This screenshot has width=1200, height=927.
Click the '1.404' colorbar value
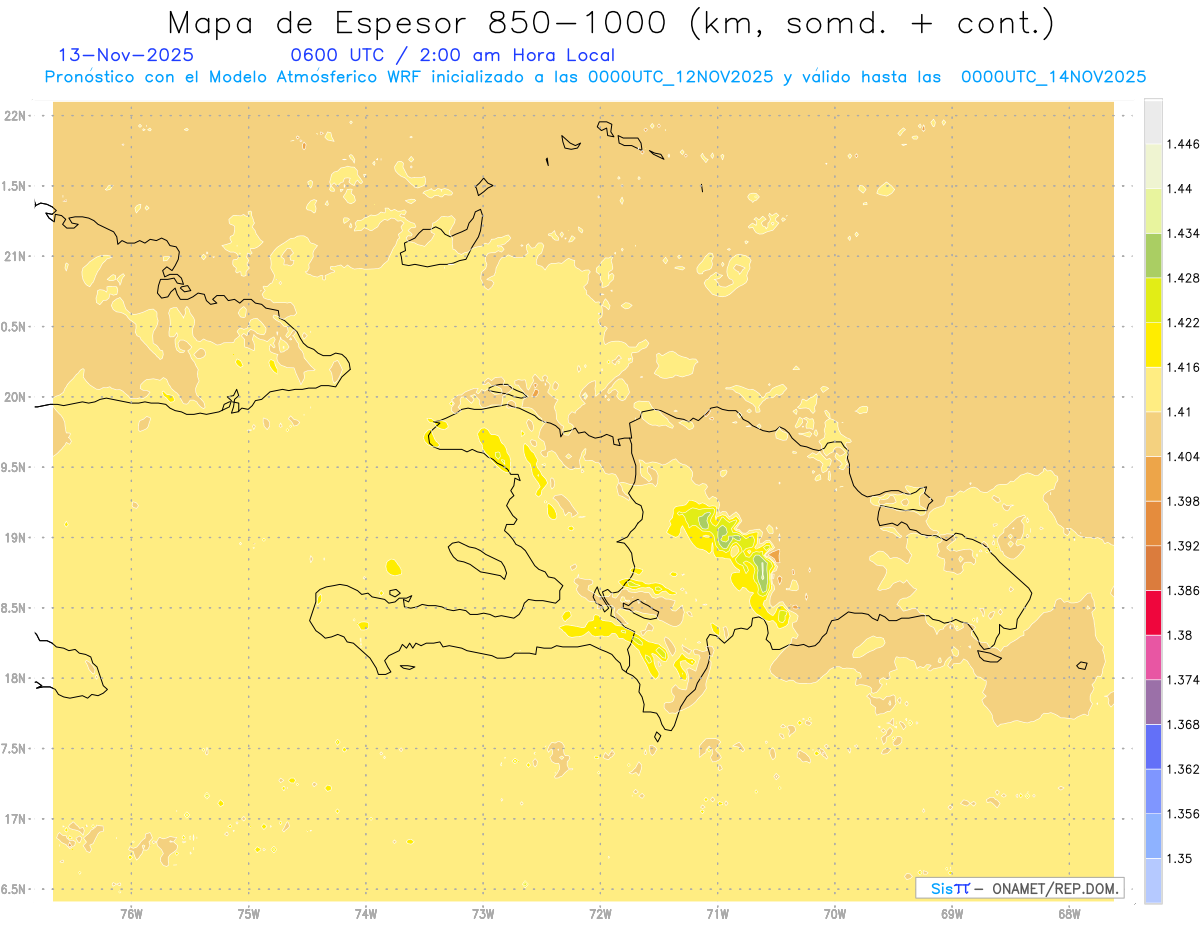coord(1183,456)
